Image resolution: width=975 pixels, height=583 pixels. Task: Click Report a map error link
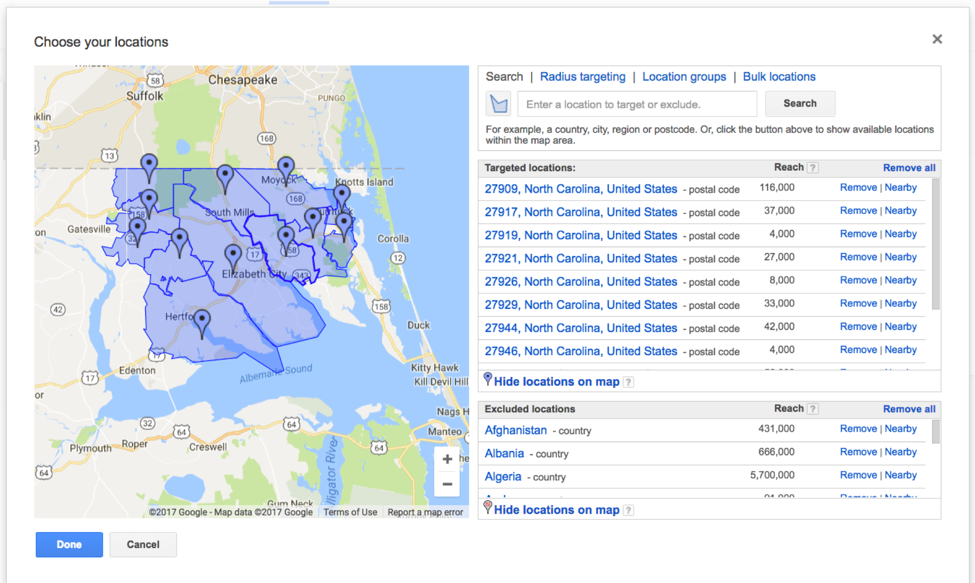[425, 512]
